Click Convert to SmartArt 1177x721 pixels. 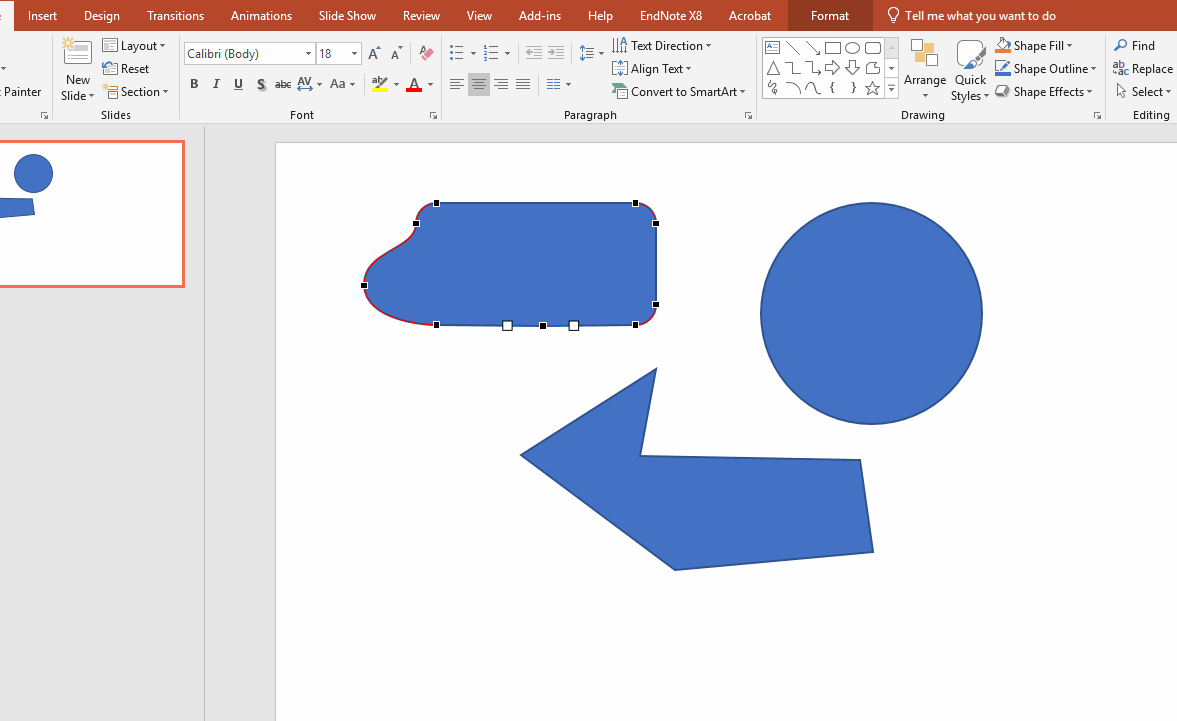[x=679, y=91]
